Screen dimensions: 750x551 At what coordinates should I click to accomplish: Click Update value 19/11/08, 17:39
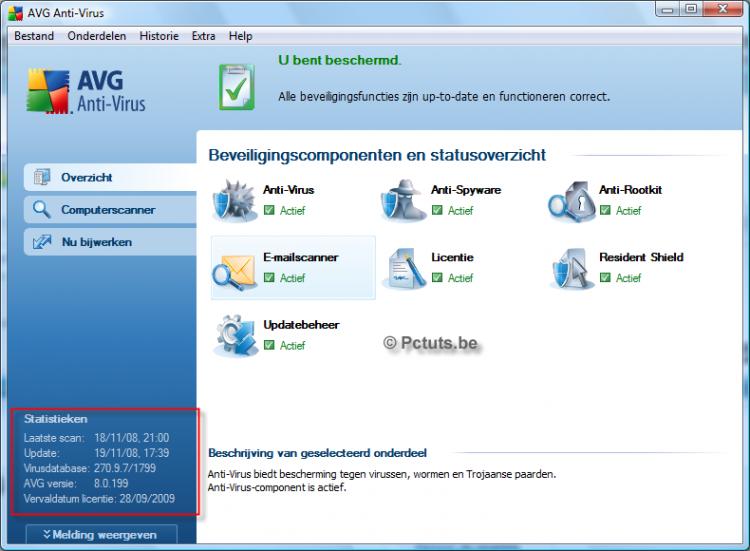pyautogui.click(x=132, y=453)
